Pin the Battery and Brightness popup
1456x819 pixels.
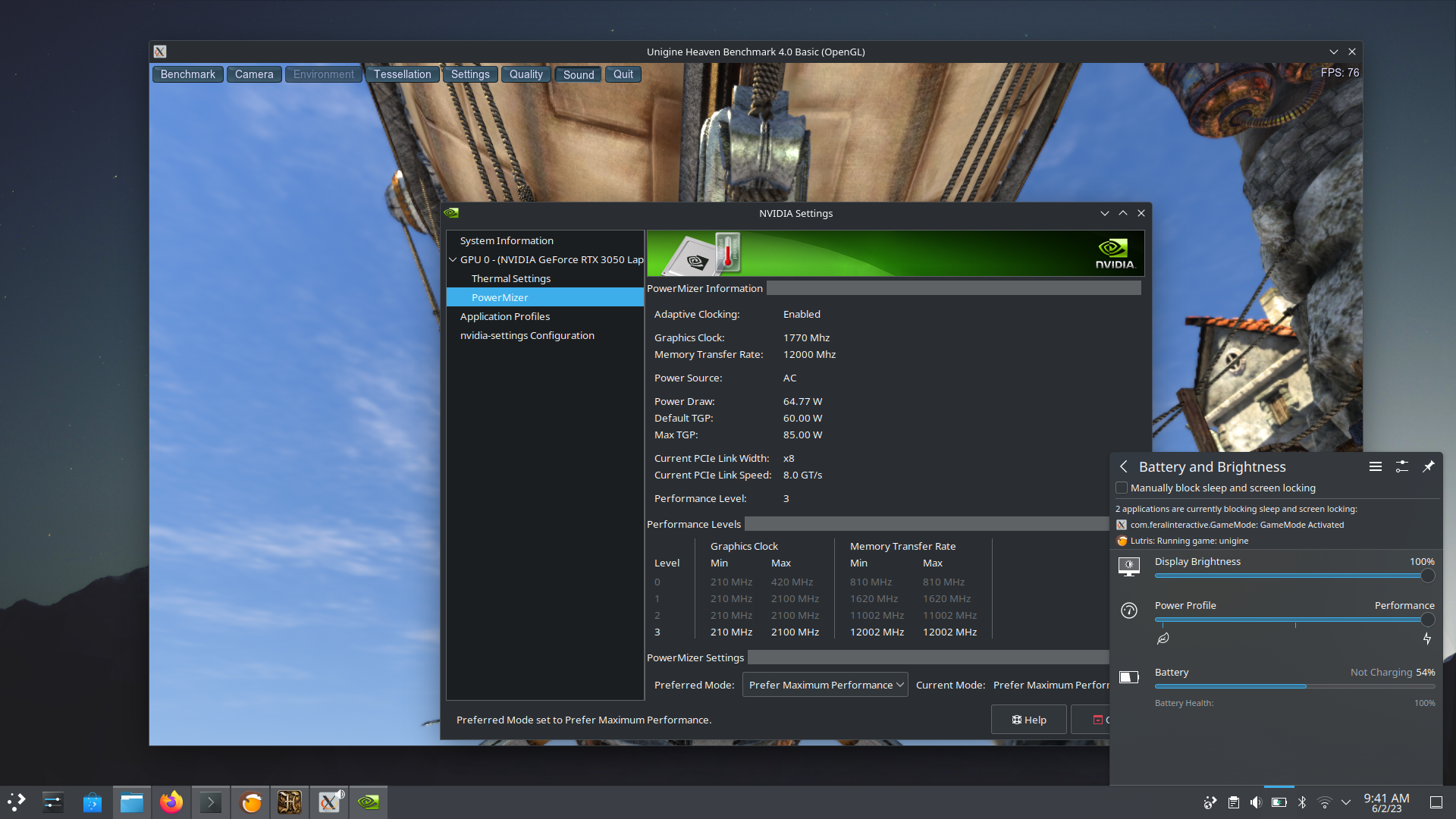[x=1429, y=466]
